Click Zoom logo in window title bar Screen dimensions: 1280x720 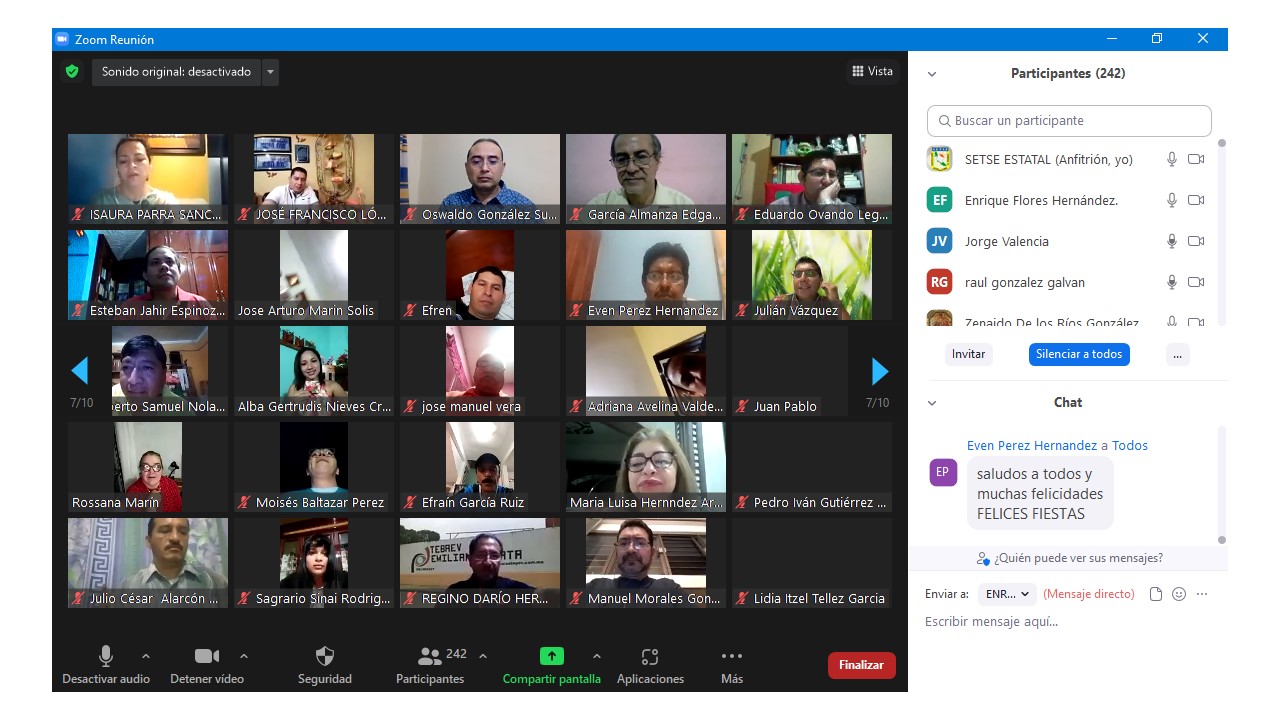coord(62,39)
